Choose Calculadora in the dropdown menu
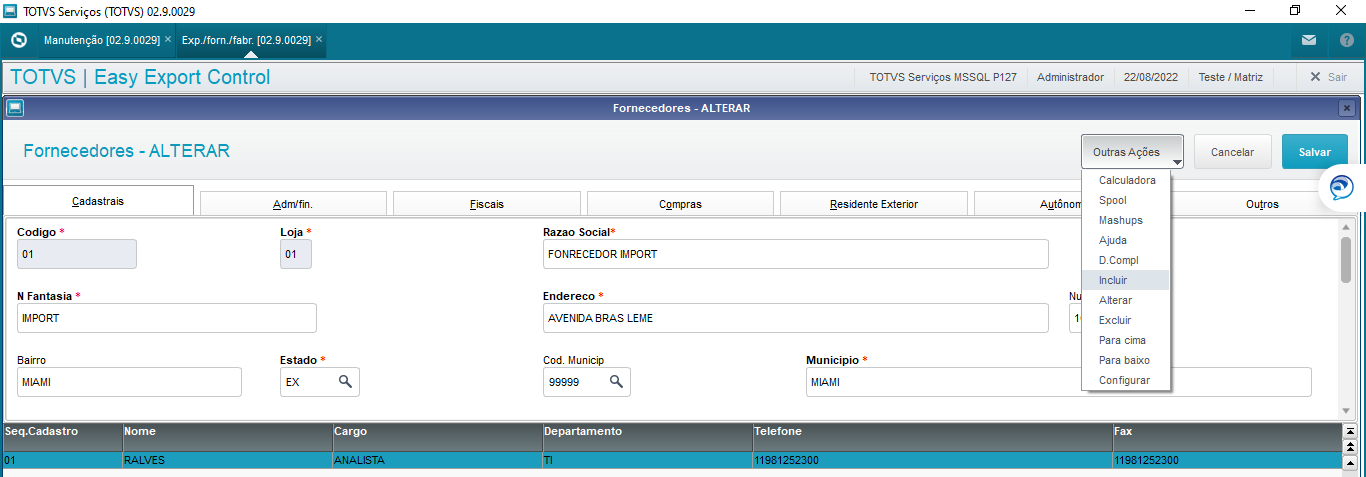Screen dimensions: 1366x477 coord(1127,181)
